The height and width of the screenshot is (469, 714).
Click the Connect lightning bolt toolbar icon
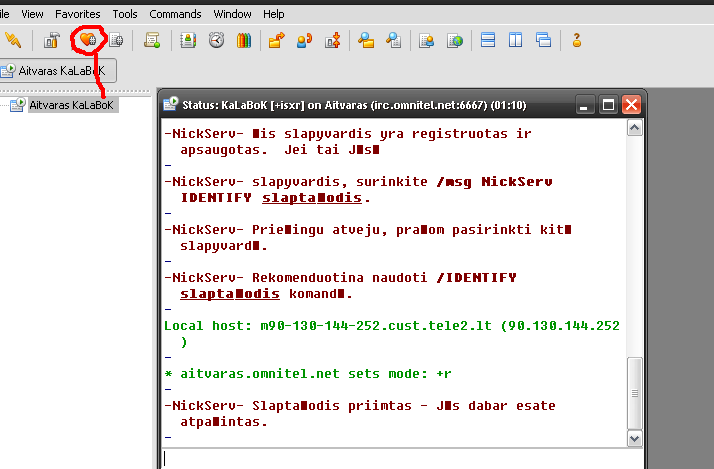pyautogui.click(x=13, y=41)
